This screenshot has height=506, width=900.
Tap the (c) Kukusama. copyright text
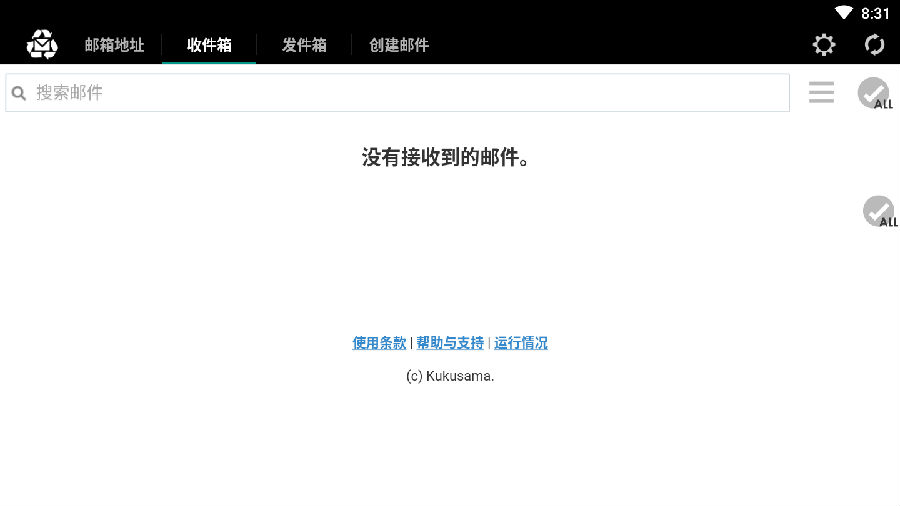pyautogui.click(x=450, y=376)
